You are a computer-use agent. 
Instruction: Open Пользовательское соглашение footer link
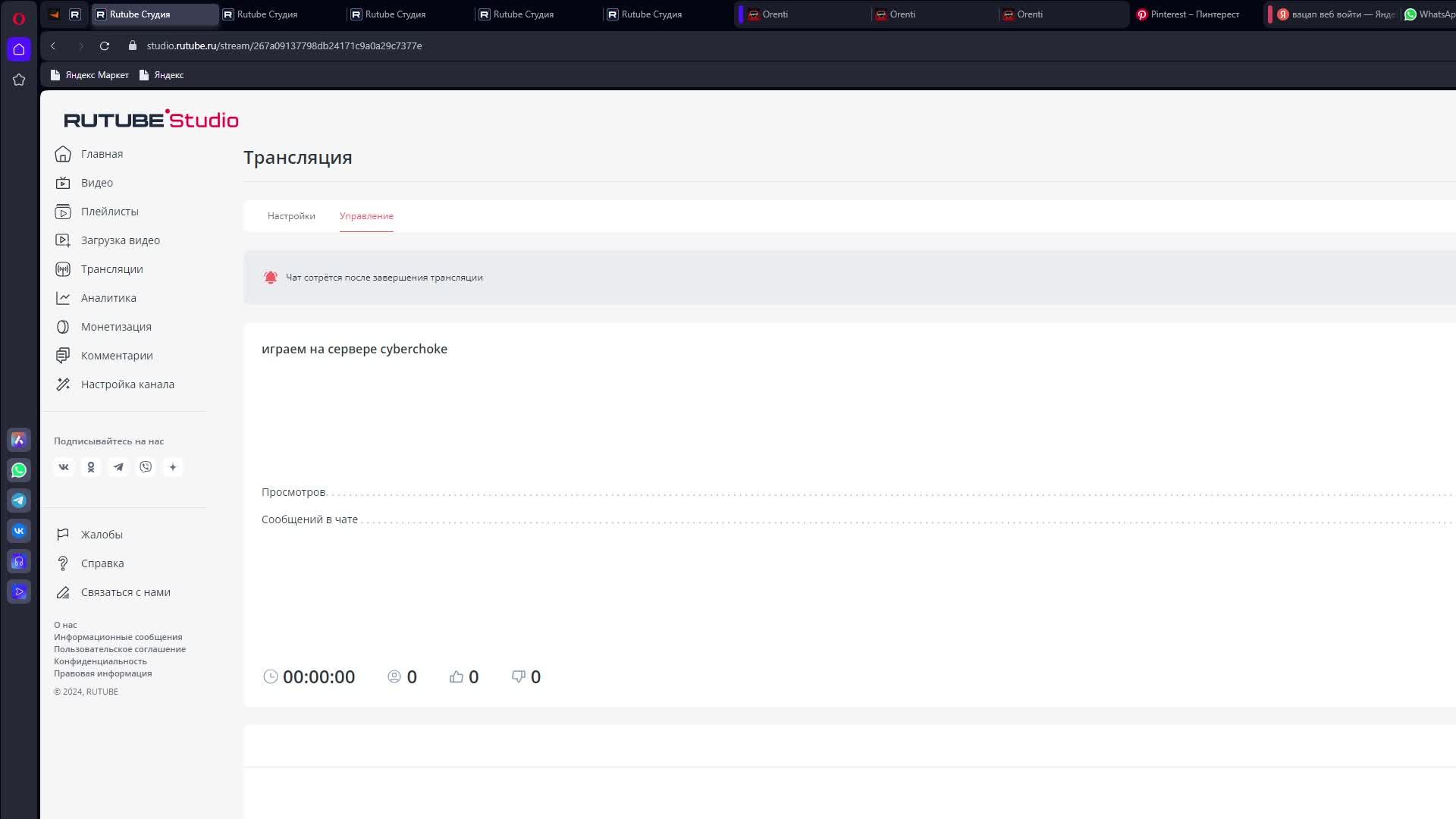coord(120,649)
